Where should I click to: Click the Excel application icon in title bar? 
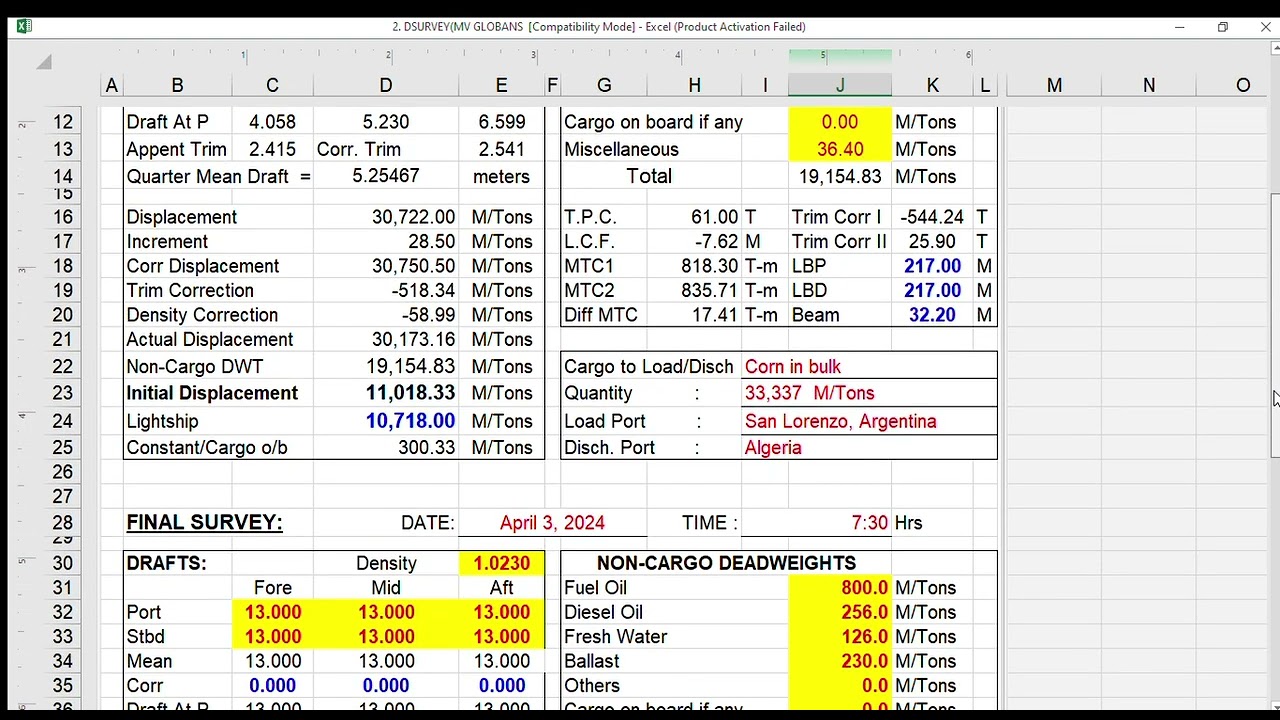coord(24,26)
